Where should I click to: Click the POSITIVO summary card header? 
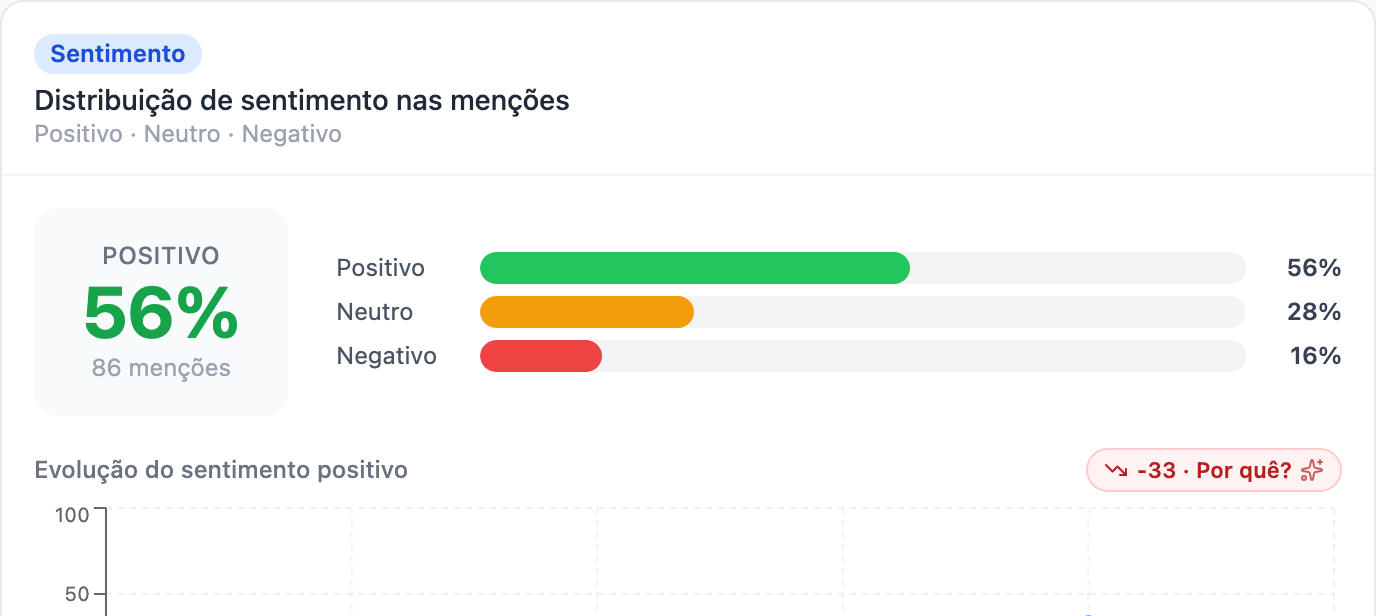point(161,256)
